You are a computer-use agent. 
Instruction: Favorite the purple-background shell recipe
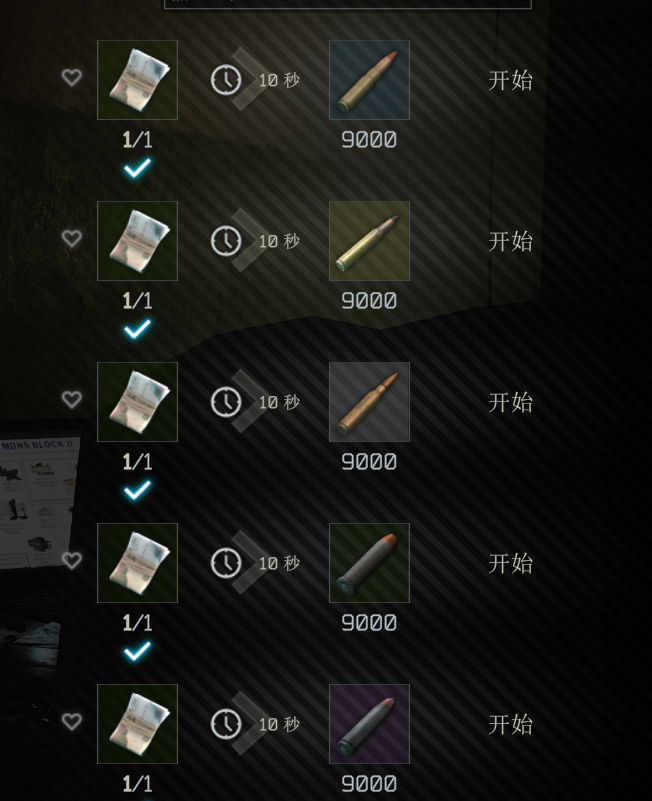[72, 722]
